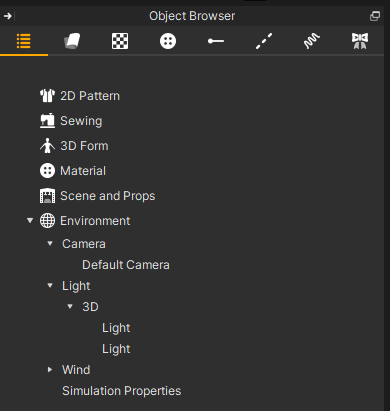Undock the Object Browser panel
Viewport: 390px width, 411px height.
click(375, 16)
